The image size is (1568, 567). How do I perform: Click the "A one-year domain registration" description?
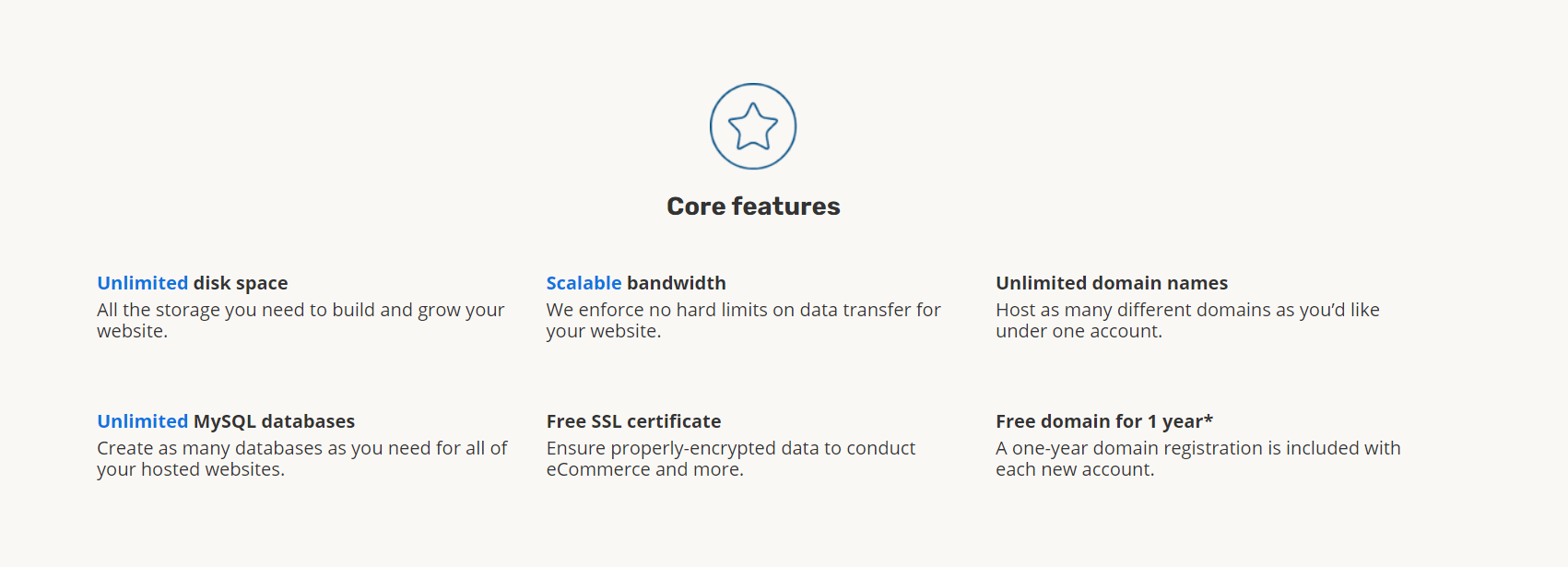coord(1198,458)
